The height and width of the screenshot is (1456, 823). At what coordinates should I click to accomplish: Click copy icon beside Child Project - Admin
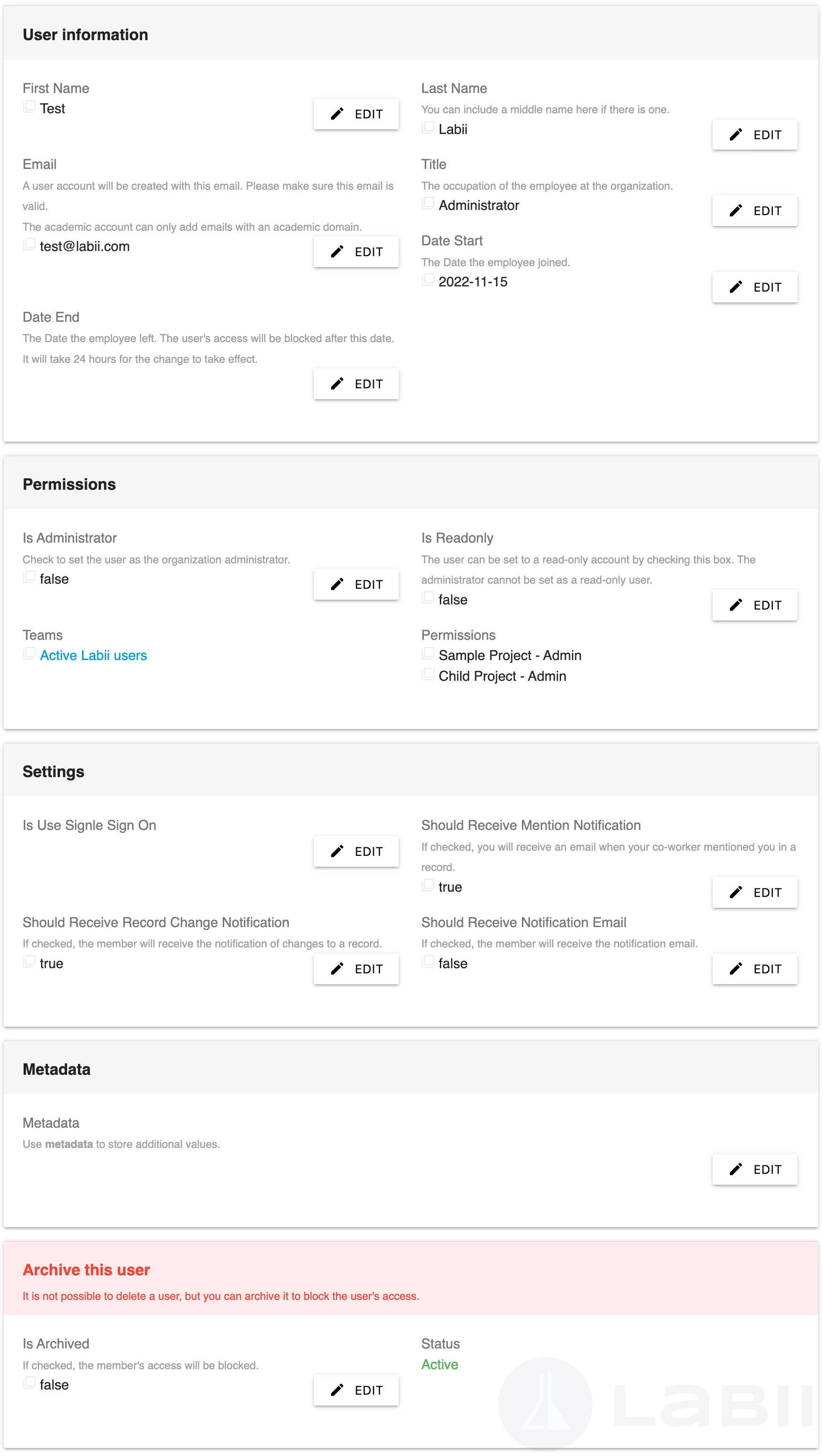tap(428, 674)
